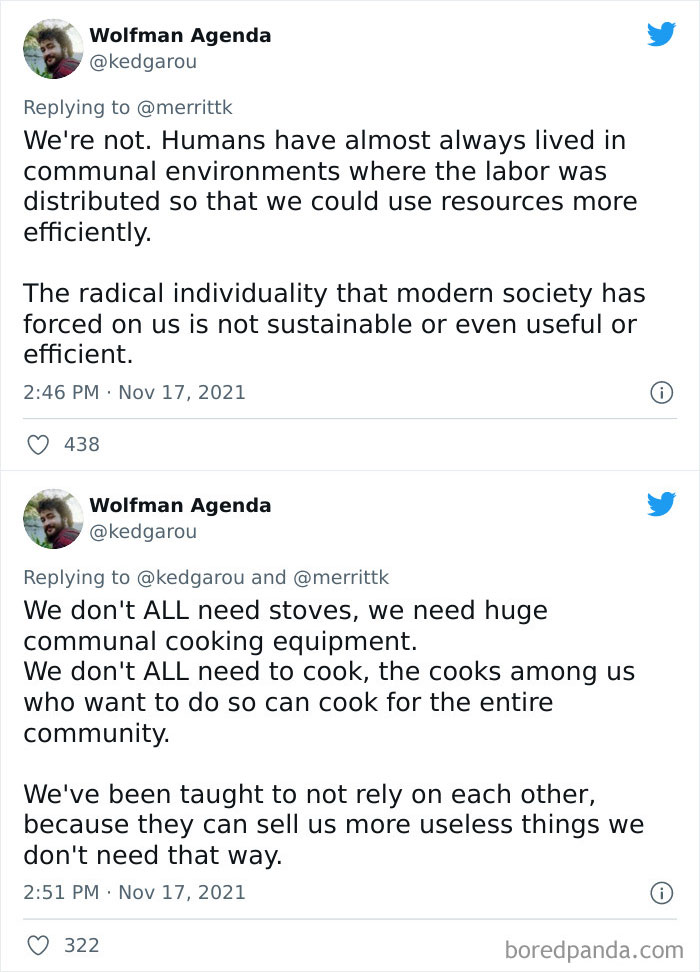This screenshot has height=972, width=700.
Task: Like the second tweet with the heart icon
Action: tap(37, 946)
